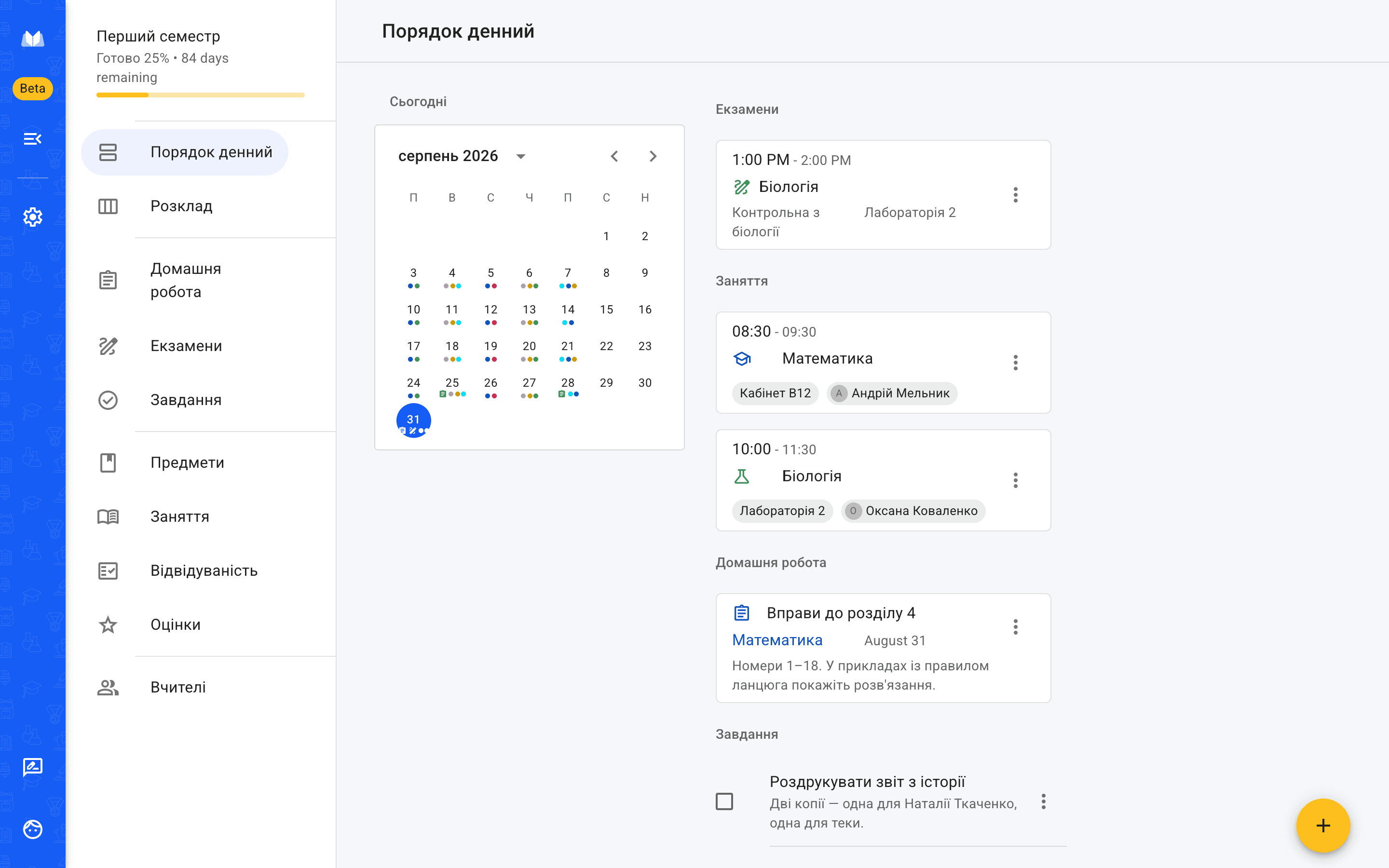Open Порядок денний in sidebar
Viewport: 1389px width, 868px height.
[184, 152]
